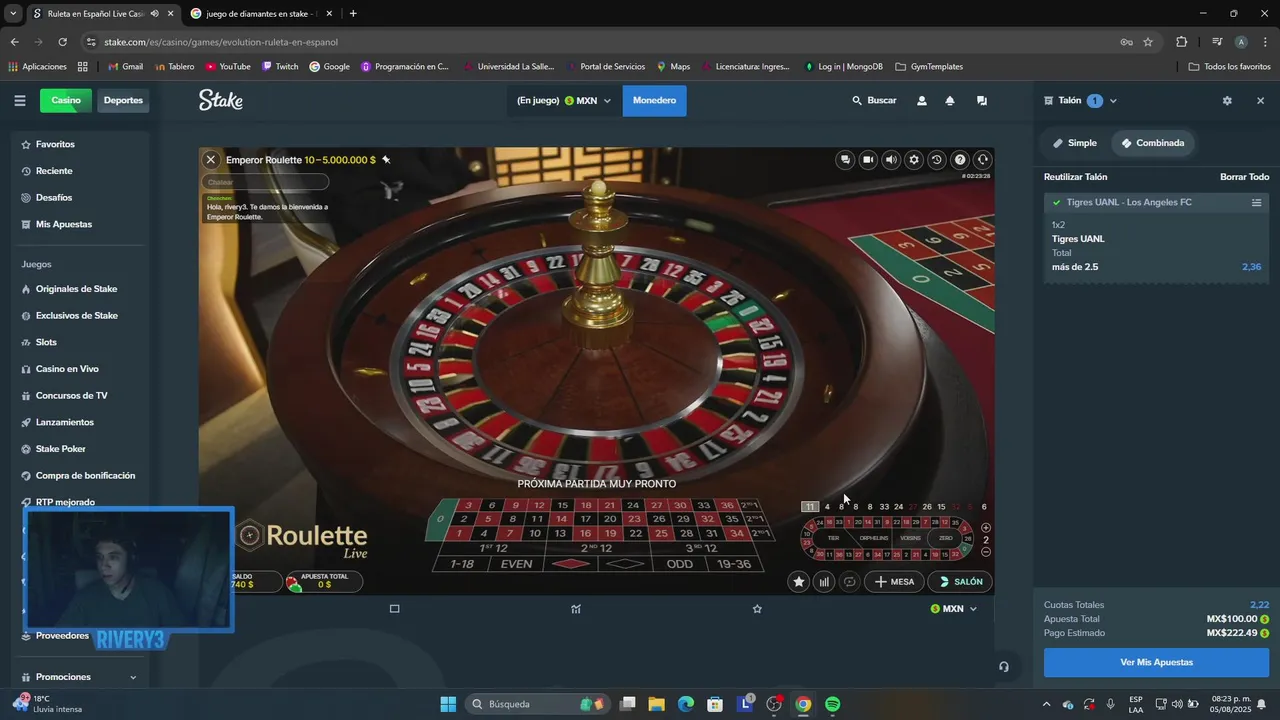Open roulette game settings gear
This screenshot has width=1280, height=720.
(914, 160)
